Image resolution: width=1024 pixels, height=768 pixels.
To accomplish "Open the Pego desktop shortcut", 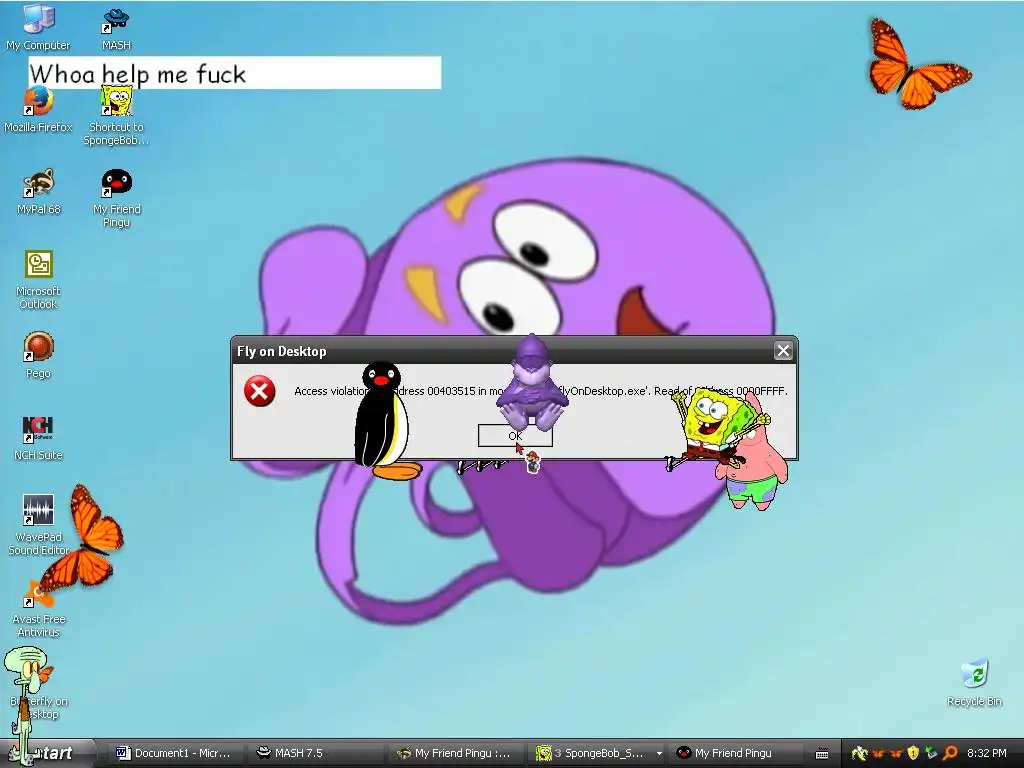I will pyautogui.click(x=38, y=355).
